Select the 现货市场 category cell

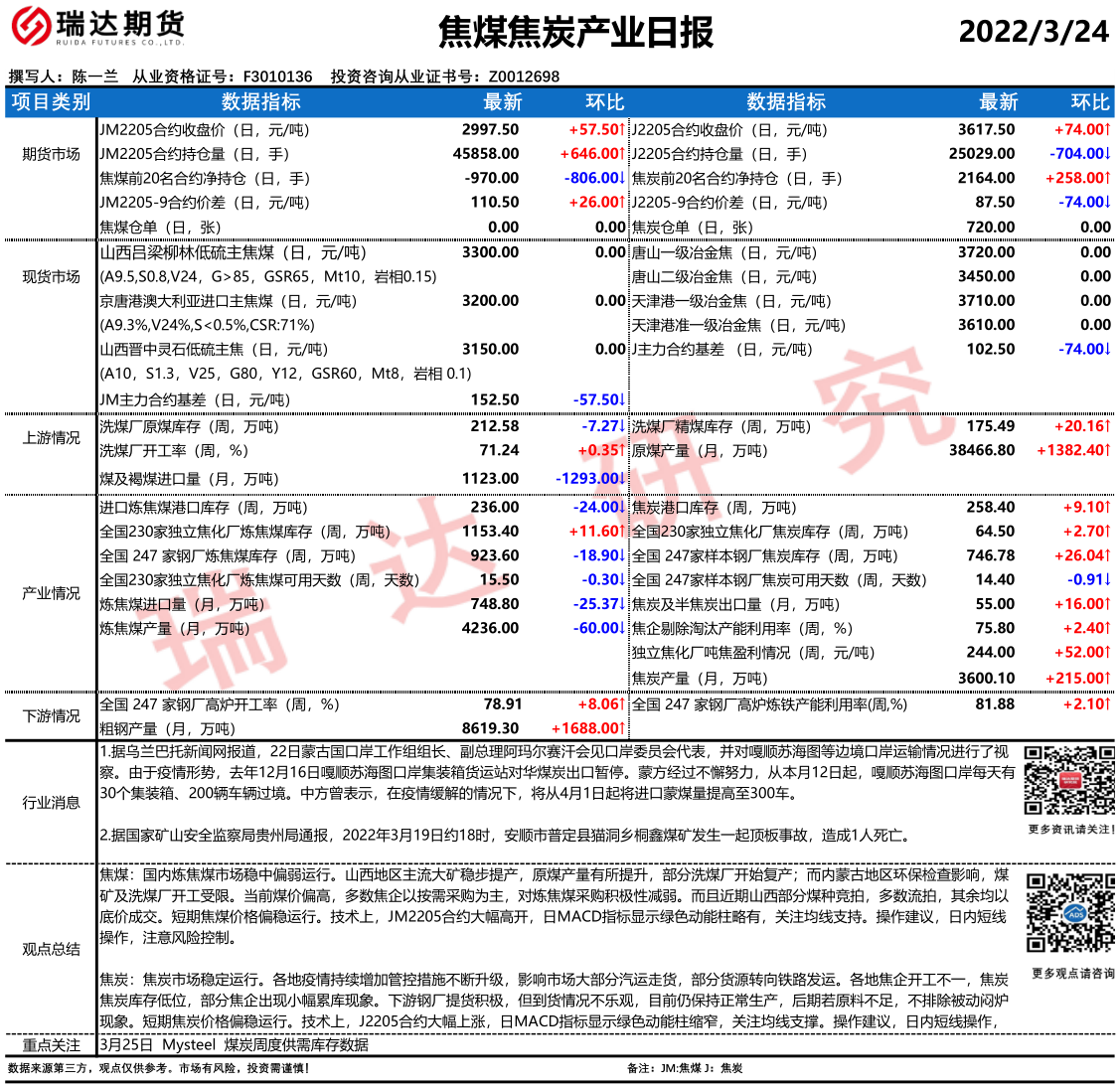tap(51, 276)
